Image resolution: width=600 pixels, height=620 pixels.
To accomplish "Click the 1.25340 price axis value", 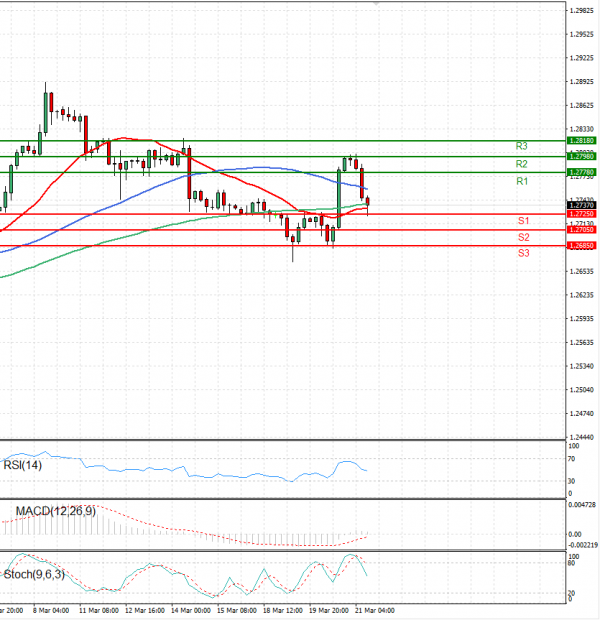I will pyautogui.click(x=581, y=366).
